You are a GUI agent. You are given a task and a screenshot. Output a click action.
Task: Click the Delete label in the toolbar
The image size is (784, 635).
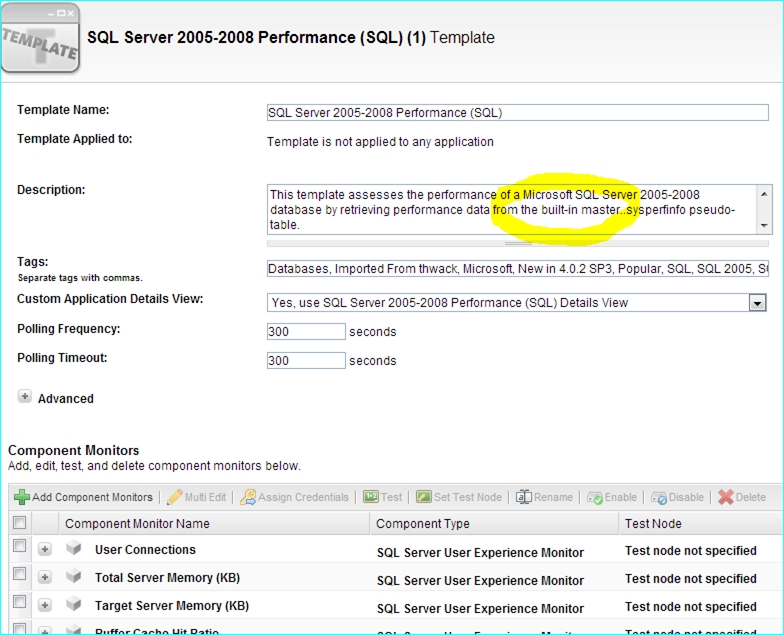751,497
